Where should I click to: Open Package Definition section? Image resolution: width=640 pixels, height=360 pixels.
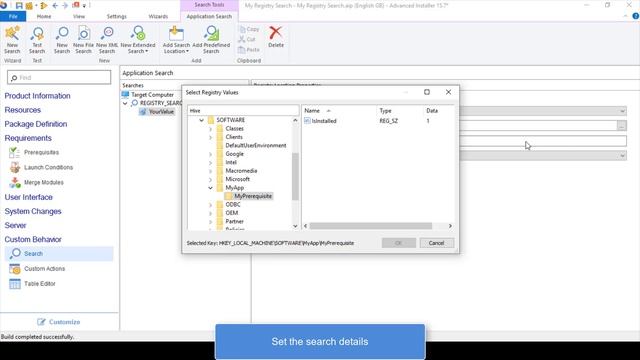pos(36,124)
